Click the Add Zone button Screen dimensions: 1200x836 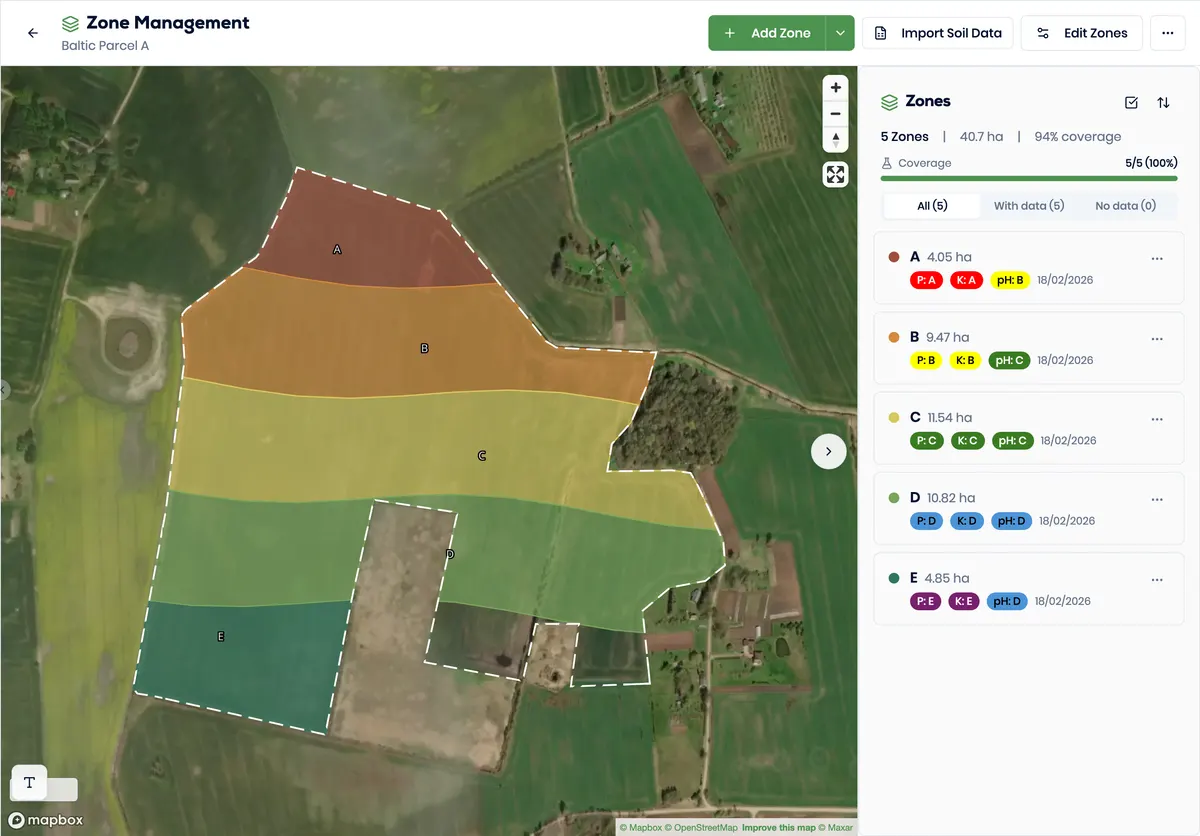(767, 33)
